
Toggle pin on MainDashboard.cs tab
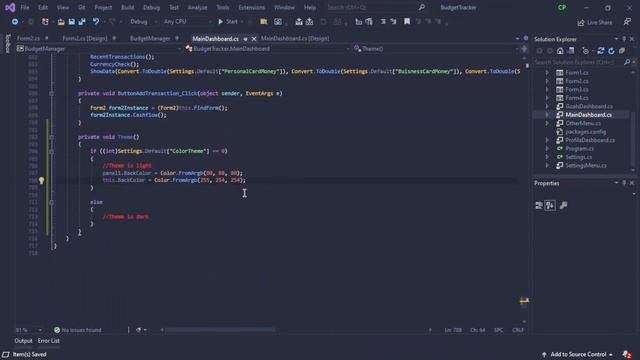(x=245, y=39)
